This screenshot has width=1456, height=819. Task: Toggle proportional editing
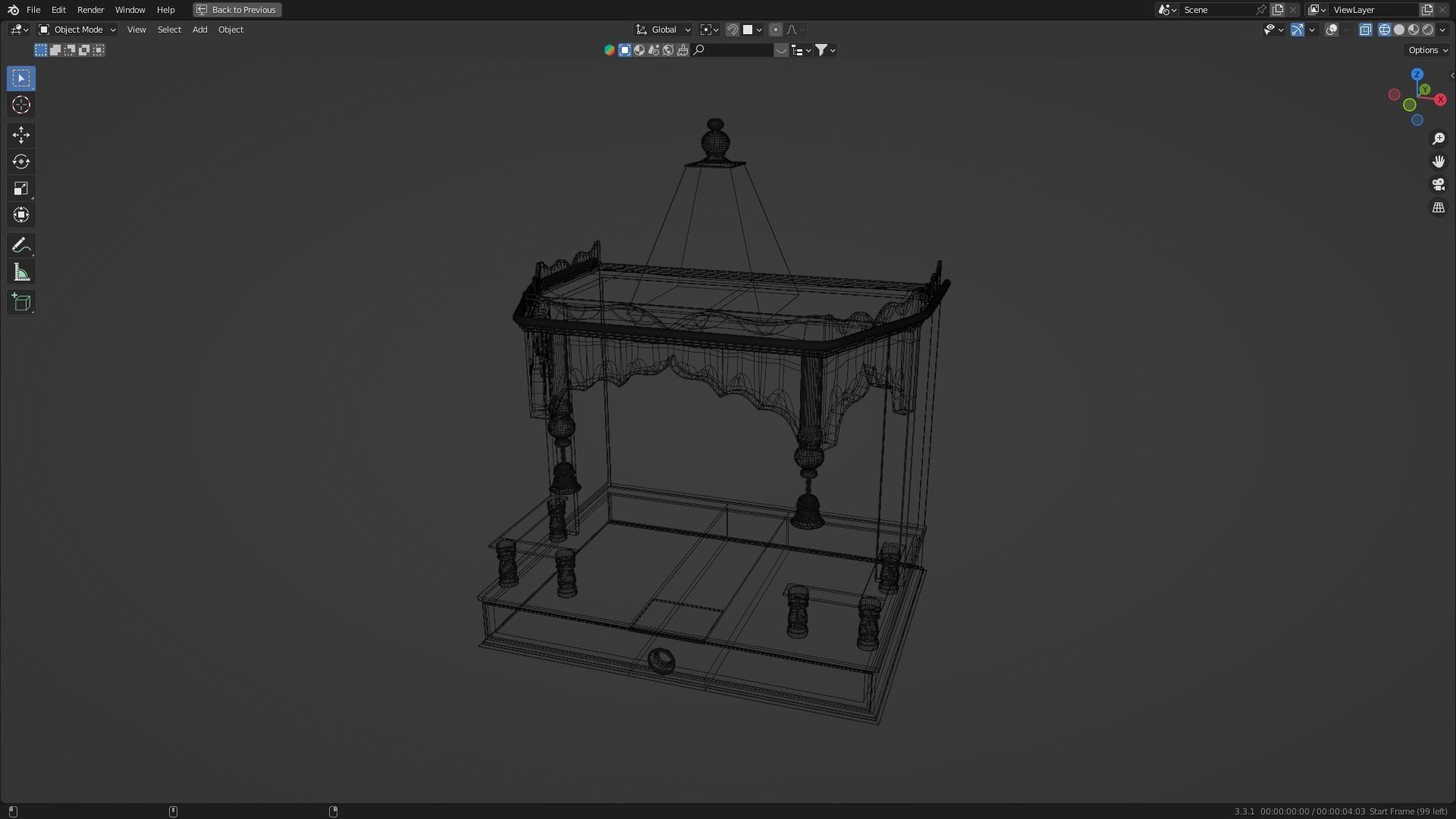click(x=776, y=30)
